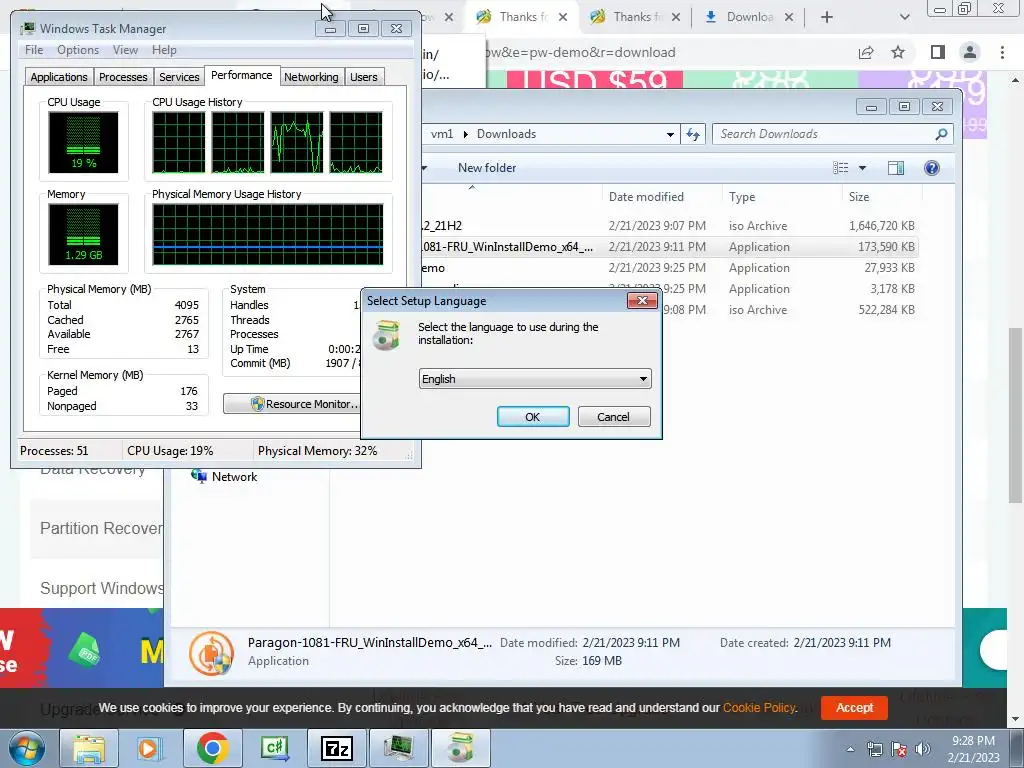Image resolution: width=1024 pixels, height=768 pixels.
Task: Open Explorer address bar history dropdown
Action: (x=670, y=134)
